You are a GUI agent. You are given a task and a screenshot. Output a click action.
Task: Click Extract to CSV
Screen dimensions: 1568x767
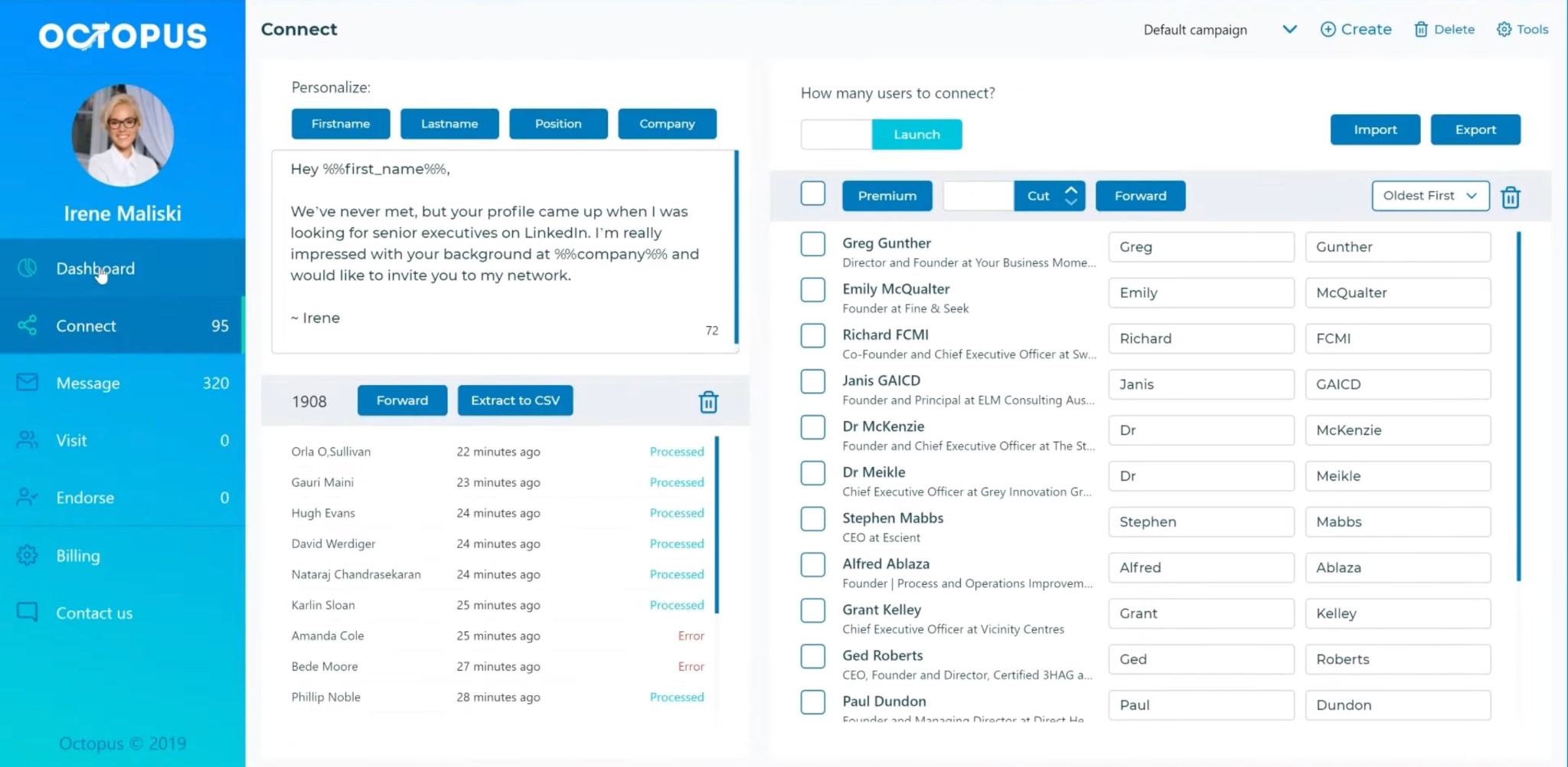(x=515, y=400)
